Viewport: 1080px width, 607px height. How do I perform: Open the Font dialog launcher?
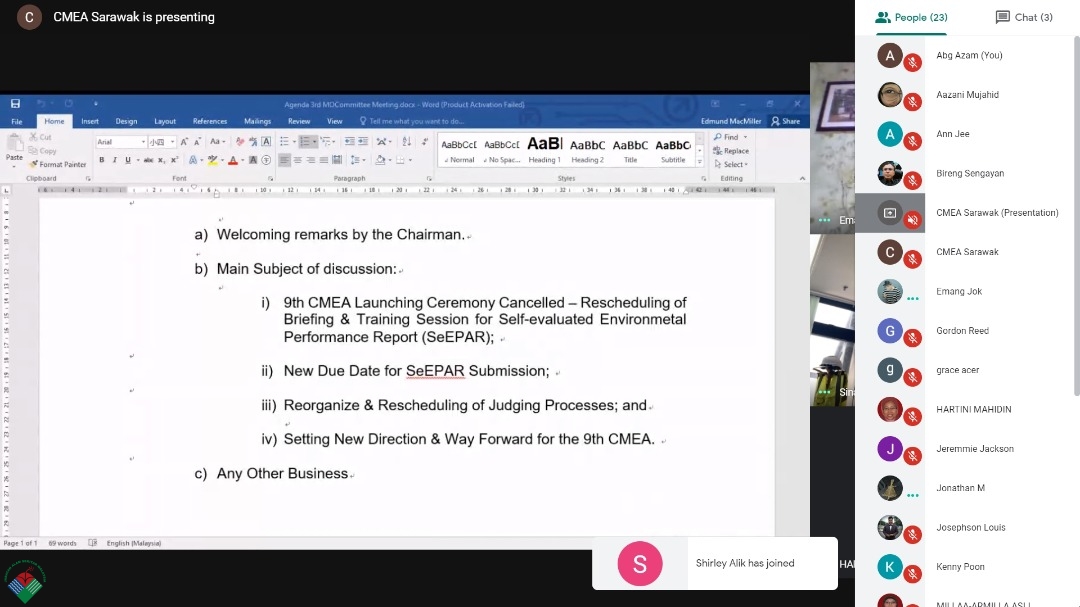pos(271,178)
